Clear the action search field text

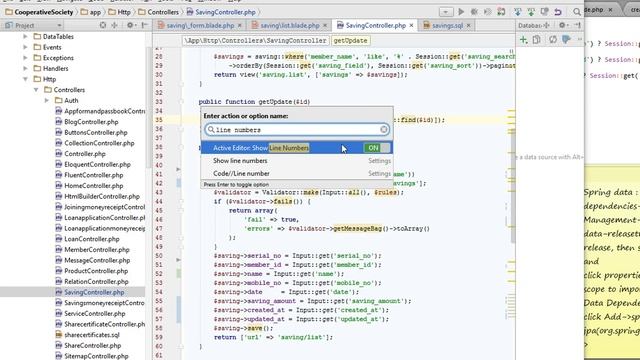384,129
